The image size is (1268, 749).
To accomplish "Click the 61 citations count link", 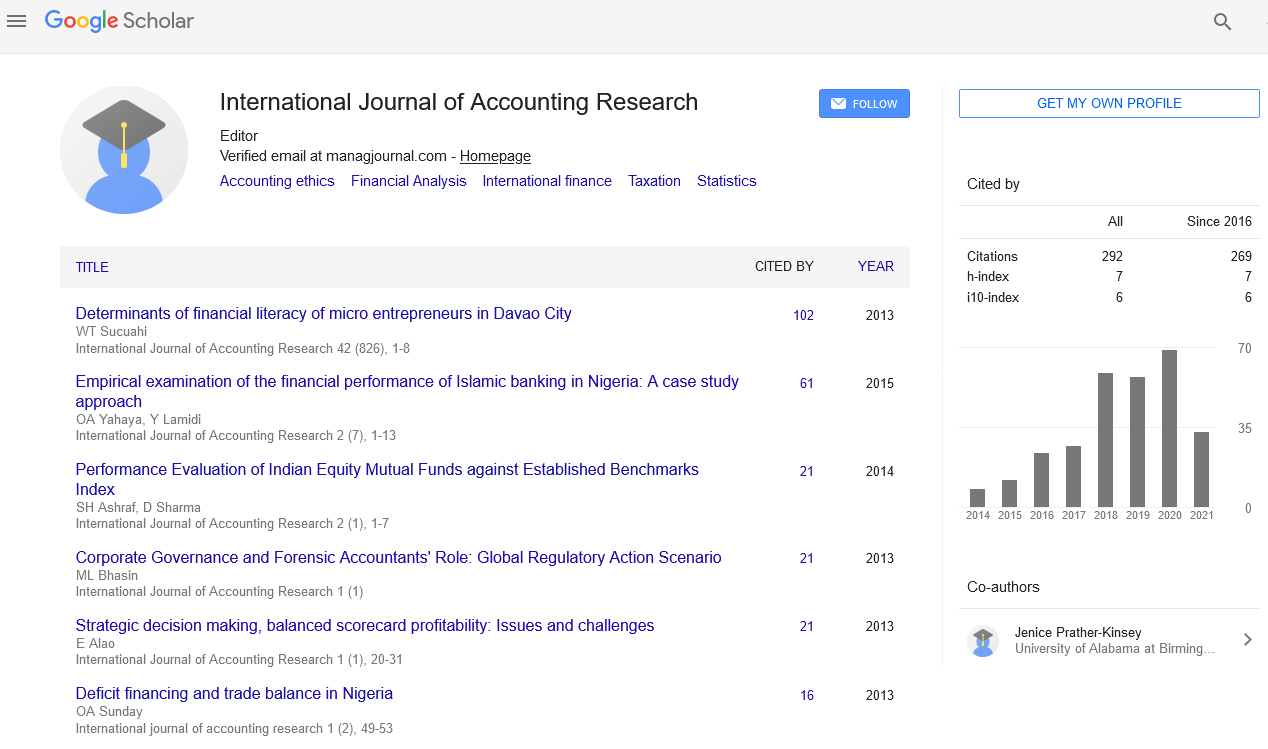I will (x=806, y=383).
